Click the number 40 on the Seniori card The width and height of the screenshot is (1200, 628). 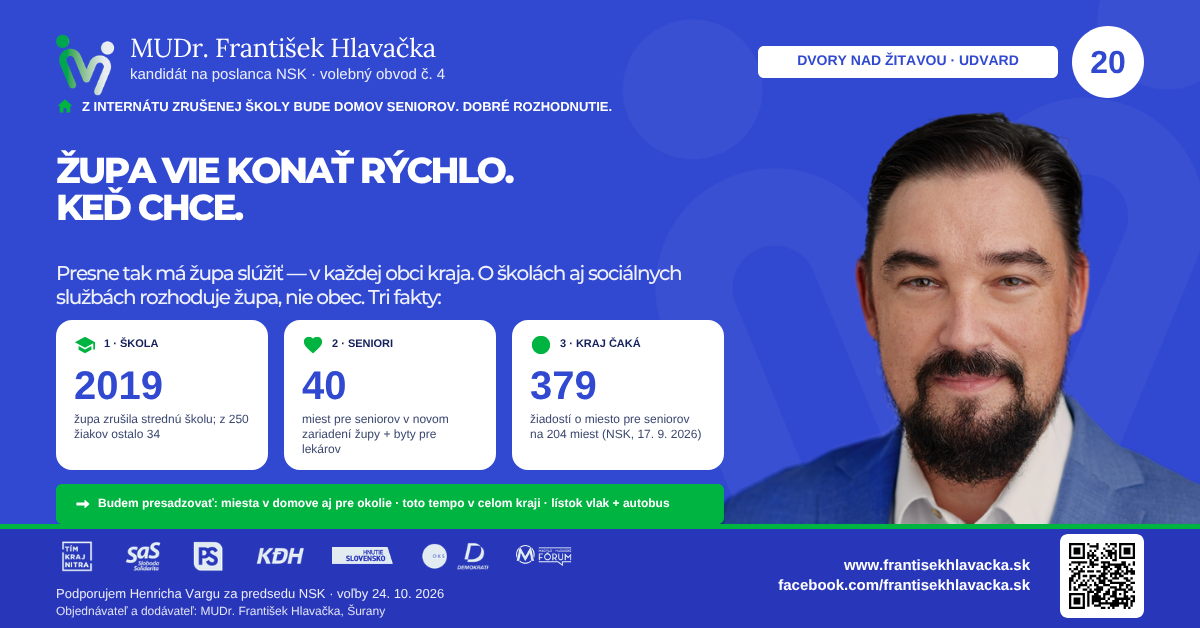(324, 386)
